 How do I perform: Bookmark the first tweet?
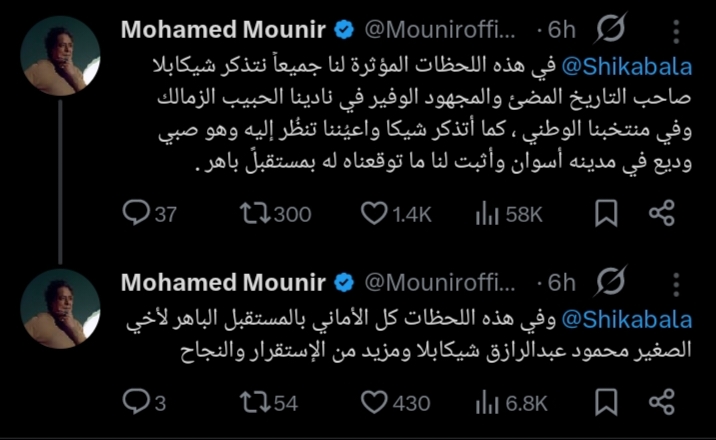point(605,213)
